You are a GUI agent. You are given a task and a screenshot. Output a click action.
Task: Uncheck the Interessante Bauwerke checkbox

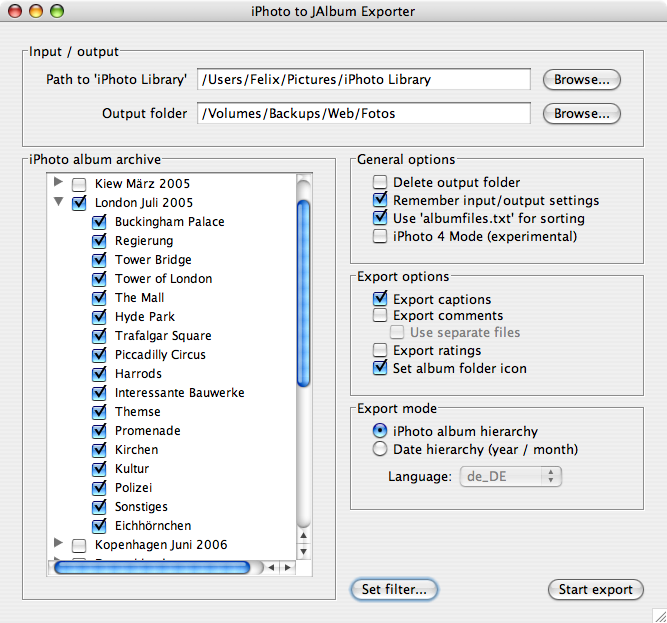[99, 393]
